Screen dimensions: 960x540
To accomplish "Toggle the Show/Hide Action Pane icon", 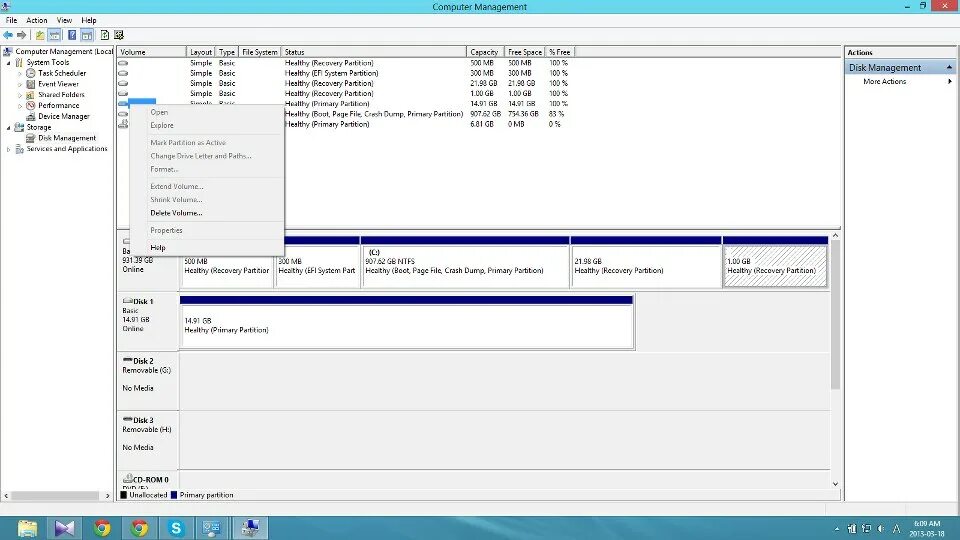I will pyautogui.click(x=87, y=35).
